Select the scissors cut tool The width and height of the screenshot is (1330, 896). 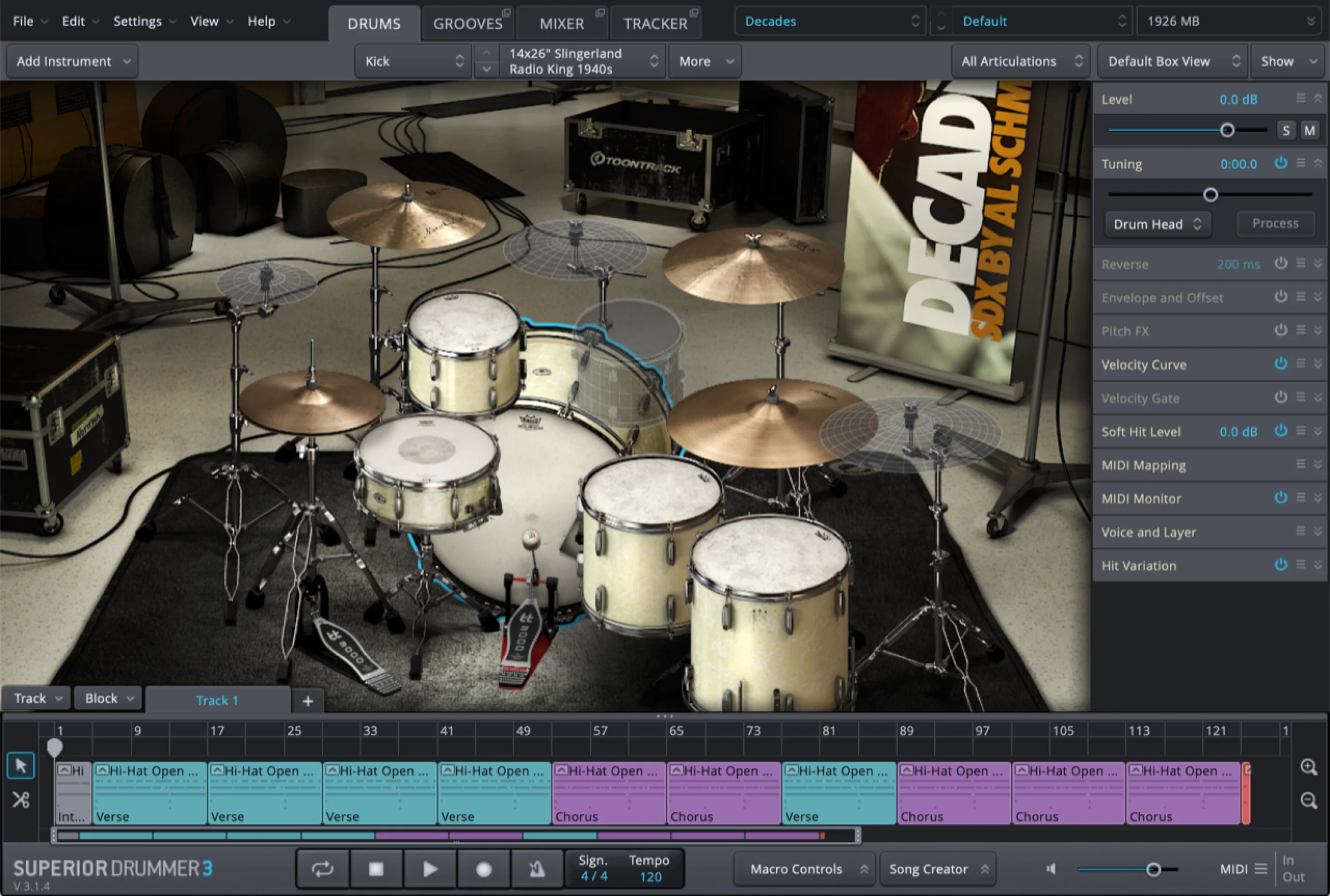[21, 799]
